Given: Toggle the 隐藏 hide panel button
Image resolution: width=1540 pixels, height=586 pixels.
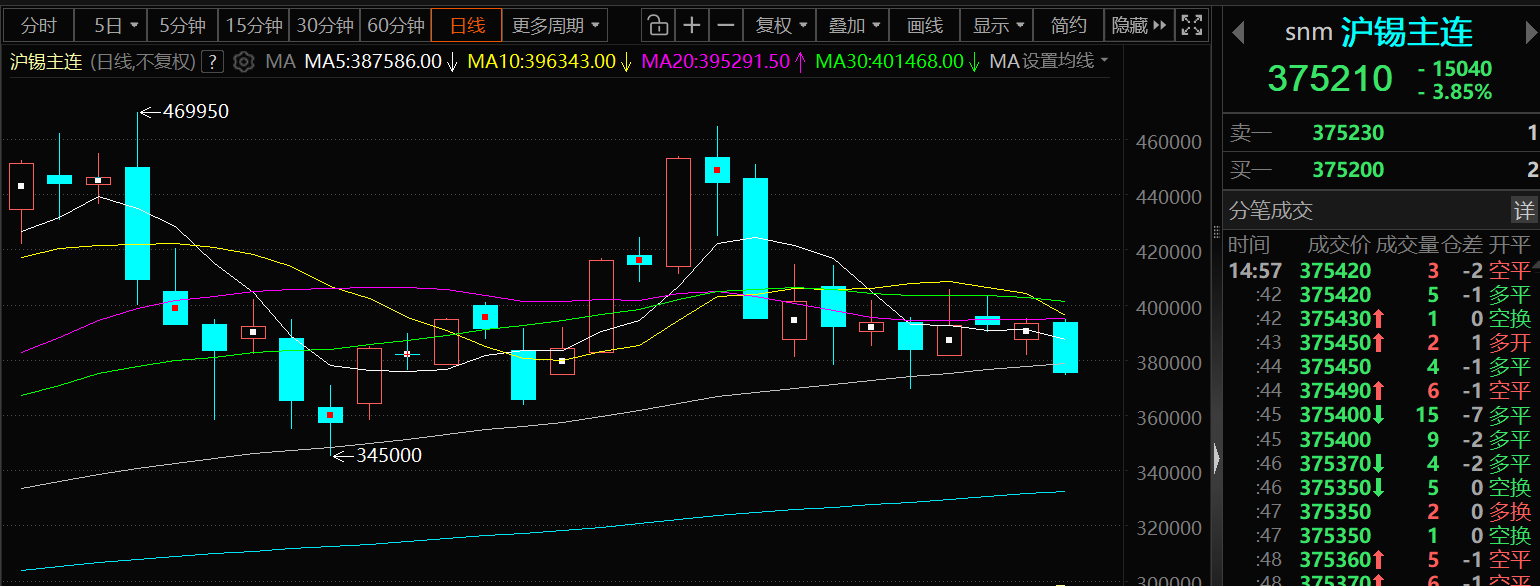Looking at the screenshot, I should tap(1139, 25).
